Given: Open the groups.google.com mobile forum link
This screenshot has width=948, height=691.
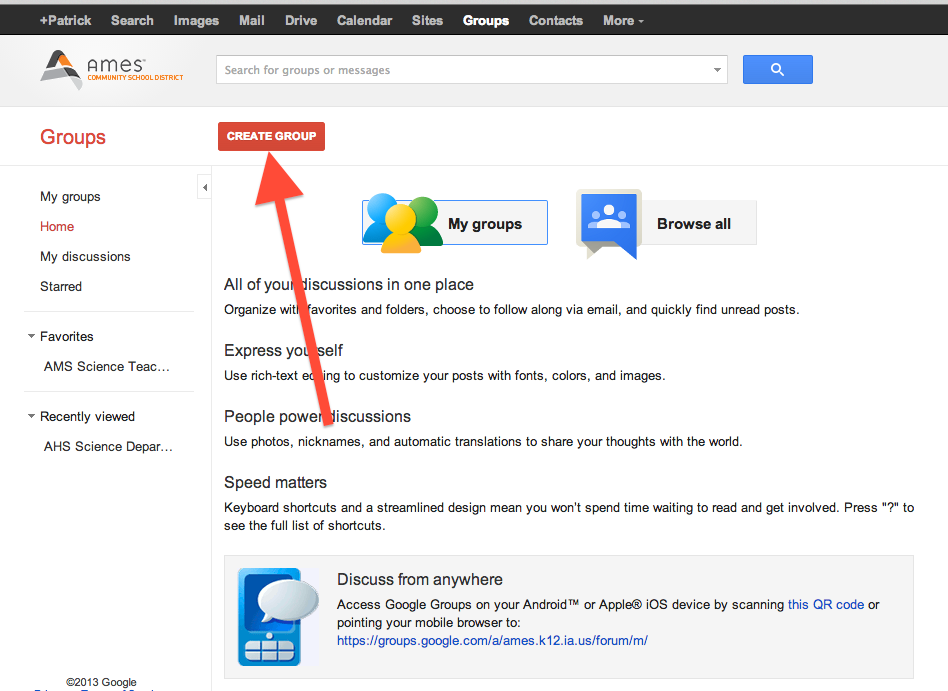Looking at the screenshot, I should click(492, 640).
